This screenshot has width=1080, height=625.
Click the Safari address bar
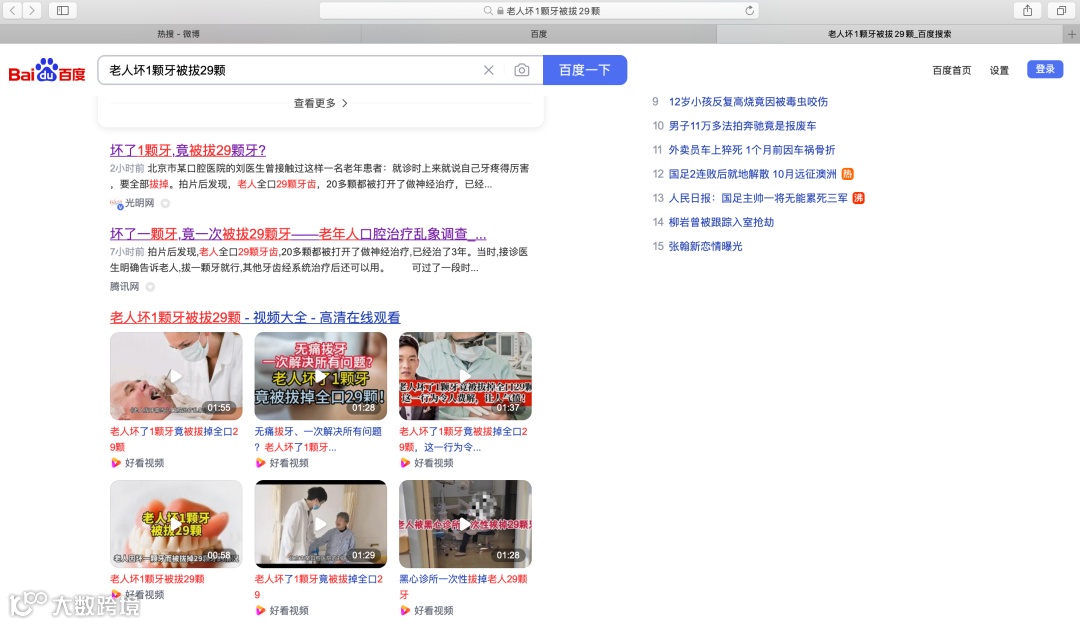tap(539, 10)
